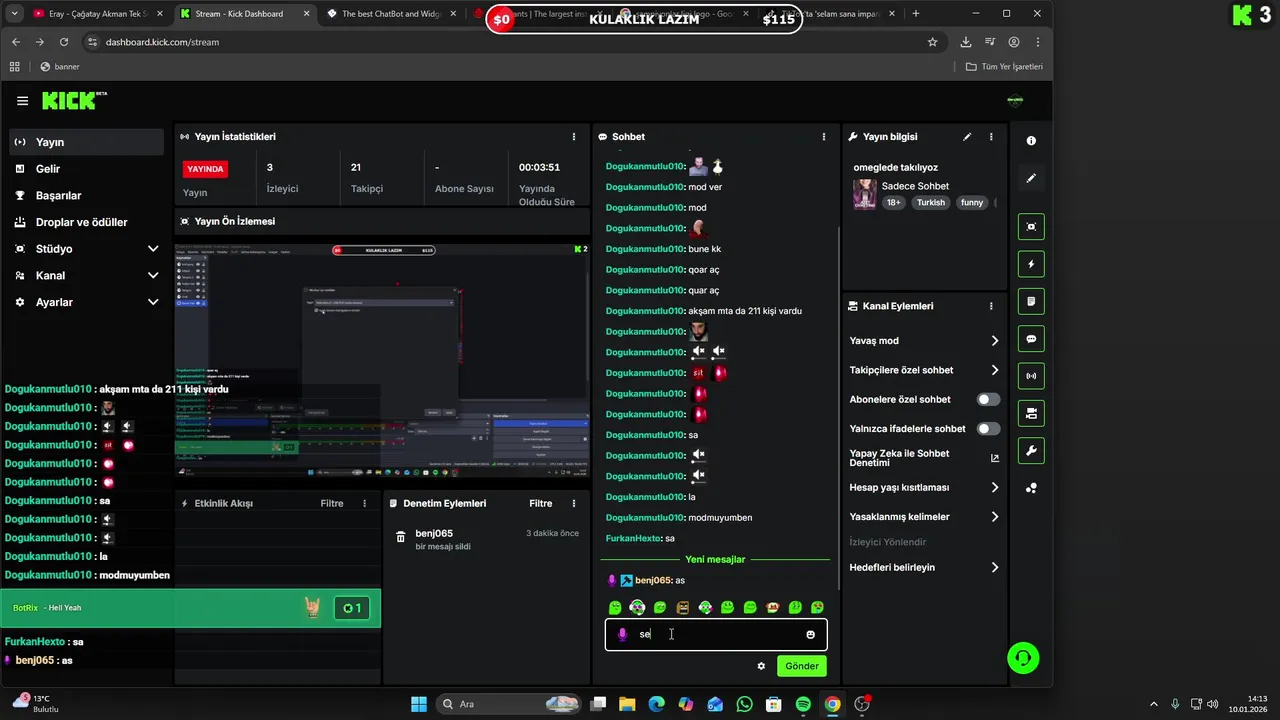
Task: Open the profile avatar in dashboard header
Action: click(1015, 100)
